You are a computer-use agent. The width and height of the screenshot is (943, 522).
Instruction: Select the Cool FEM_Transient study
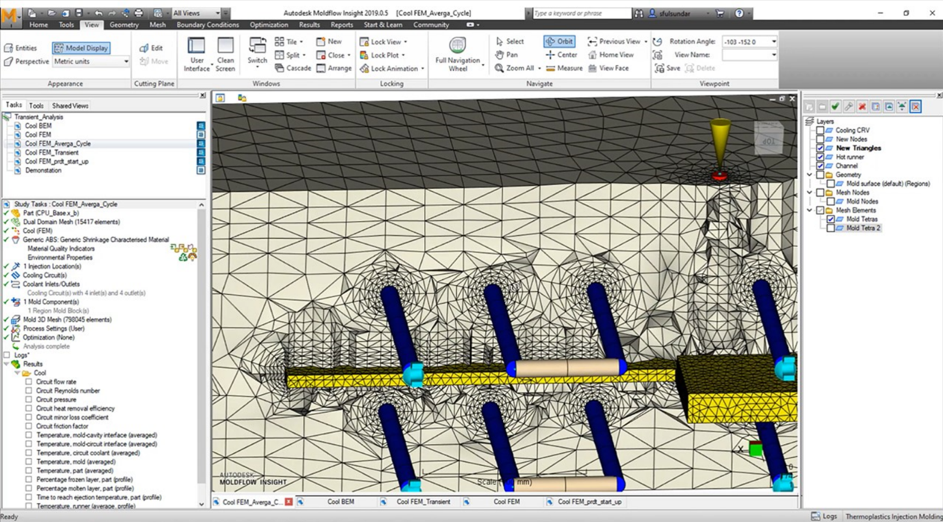tap(52, 153)
